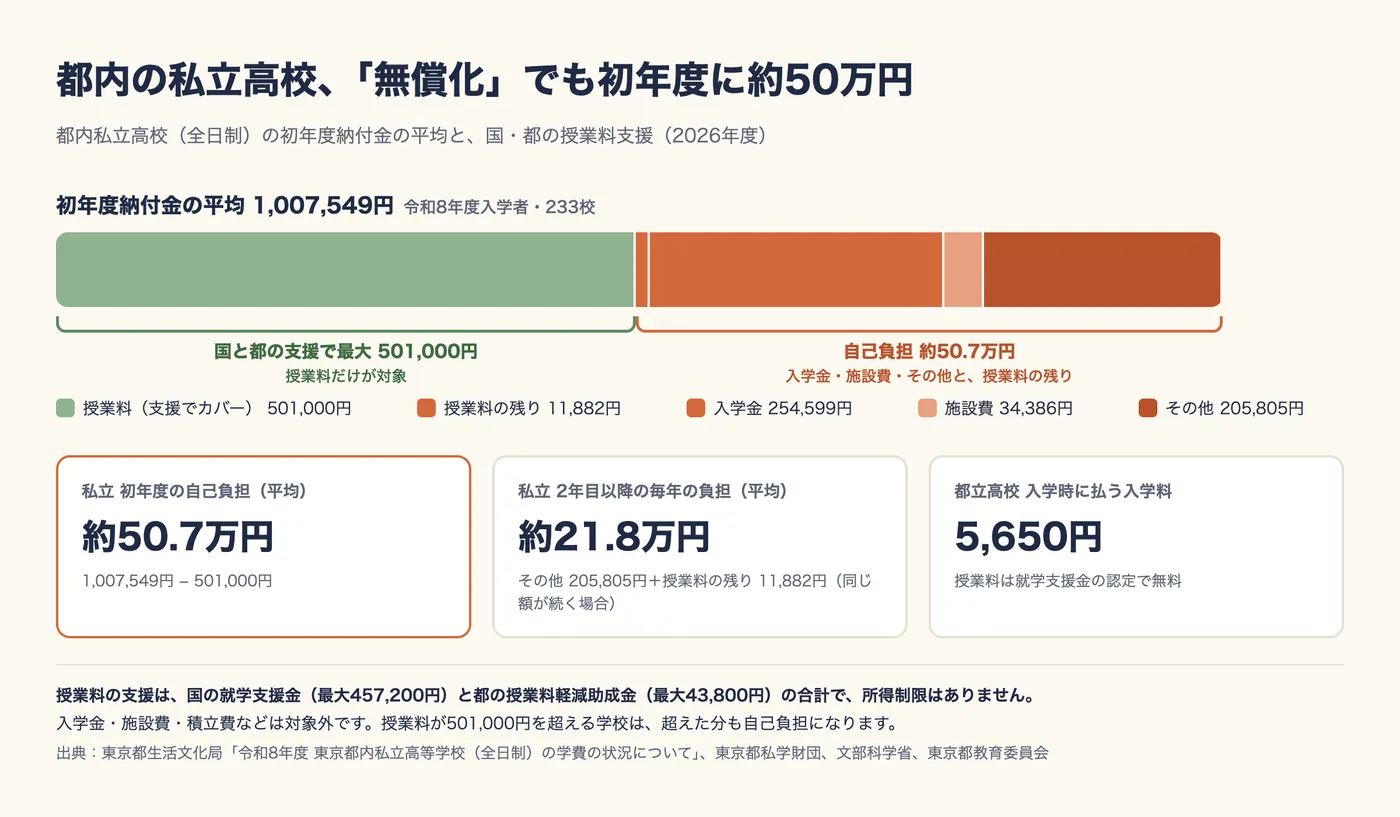Click the 入学金・施設費・その他と、授業料の残り caption
The image size is (1400, 817).
tap(929, 376)
